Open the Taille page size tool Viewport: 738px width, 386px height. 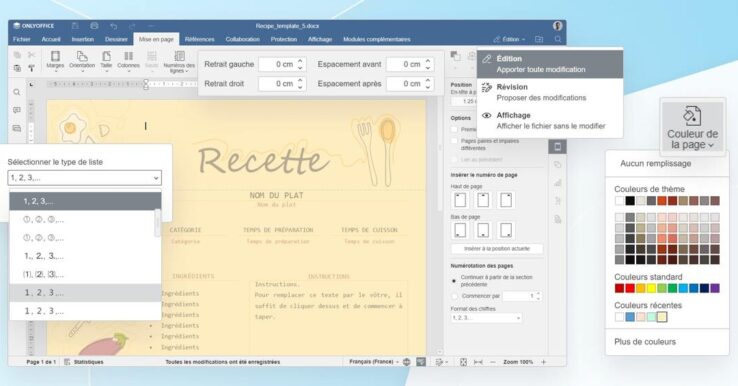(x=106, y=61)
